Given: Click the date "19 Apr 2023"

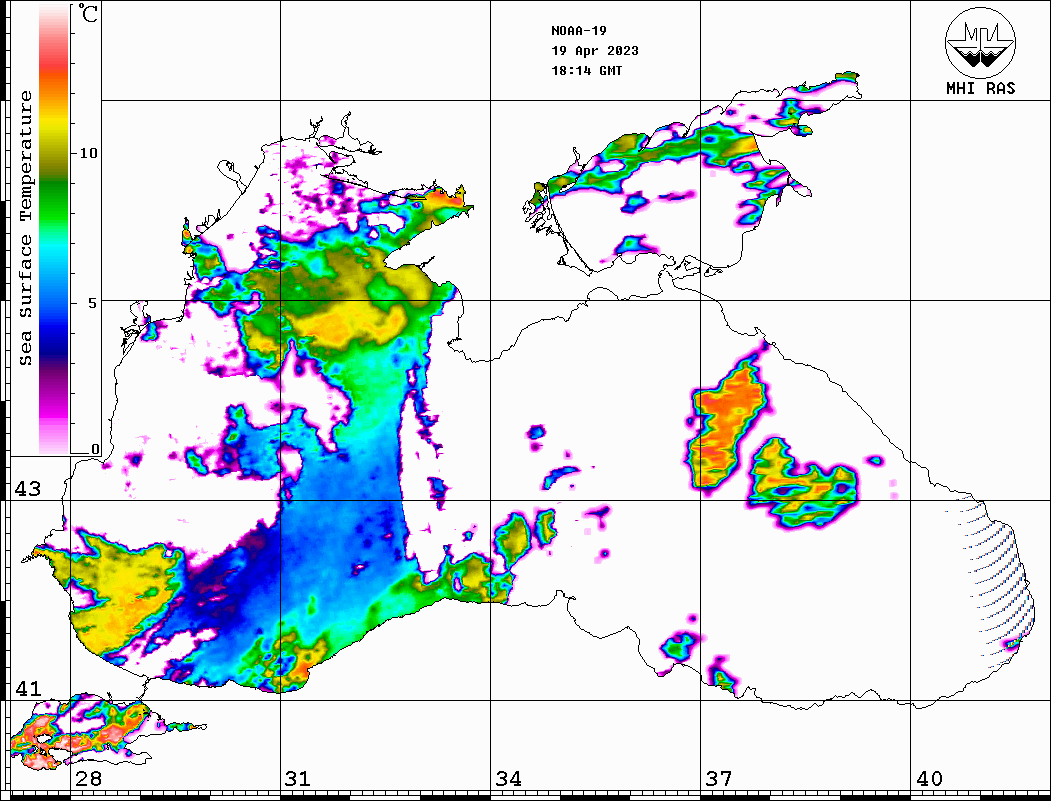Looking at the screenshot, I should [594, 51].
